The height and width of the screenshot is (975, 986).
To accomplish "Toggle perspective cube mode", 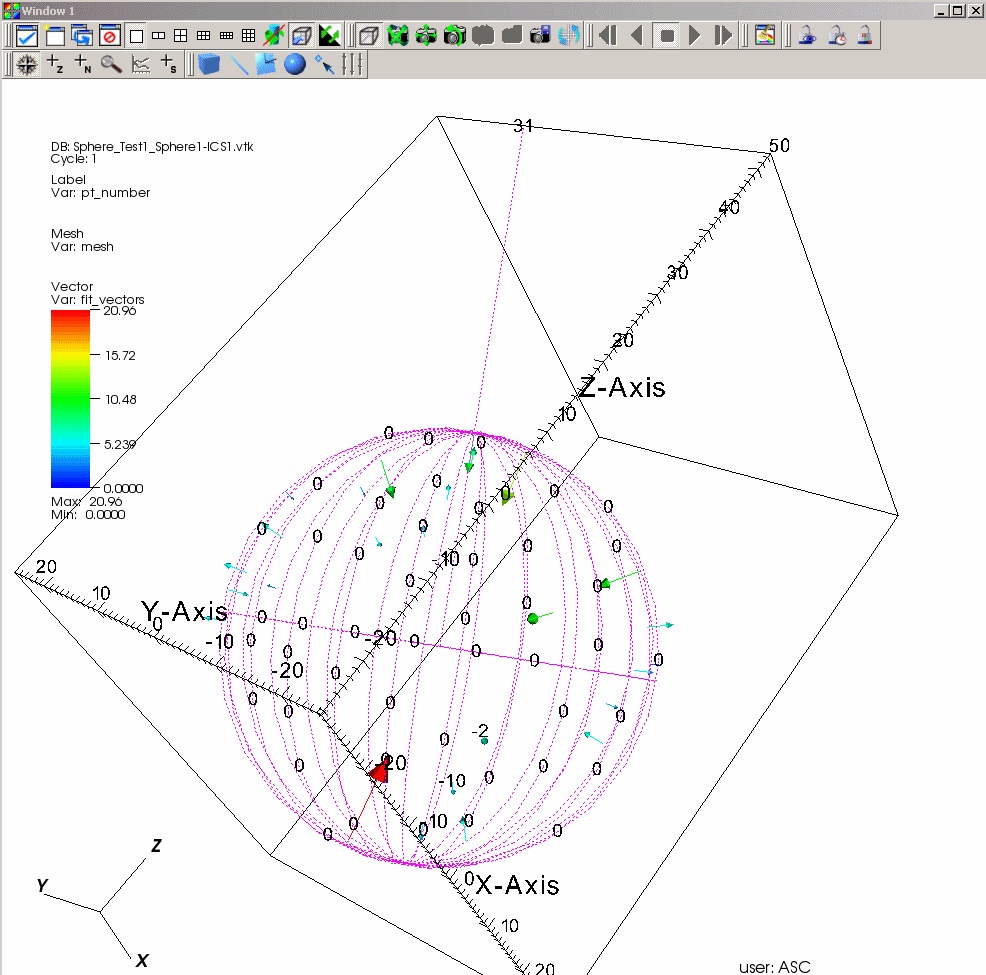I will click(x=368, y=36).
